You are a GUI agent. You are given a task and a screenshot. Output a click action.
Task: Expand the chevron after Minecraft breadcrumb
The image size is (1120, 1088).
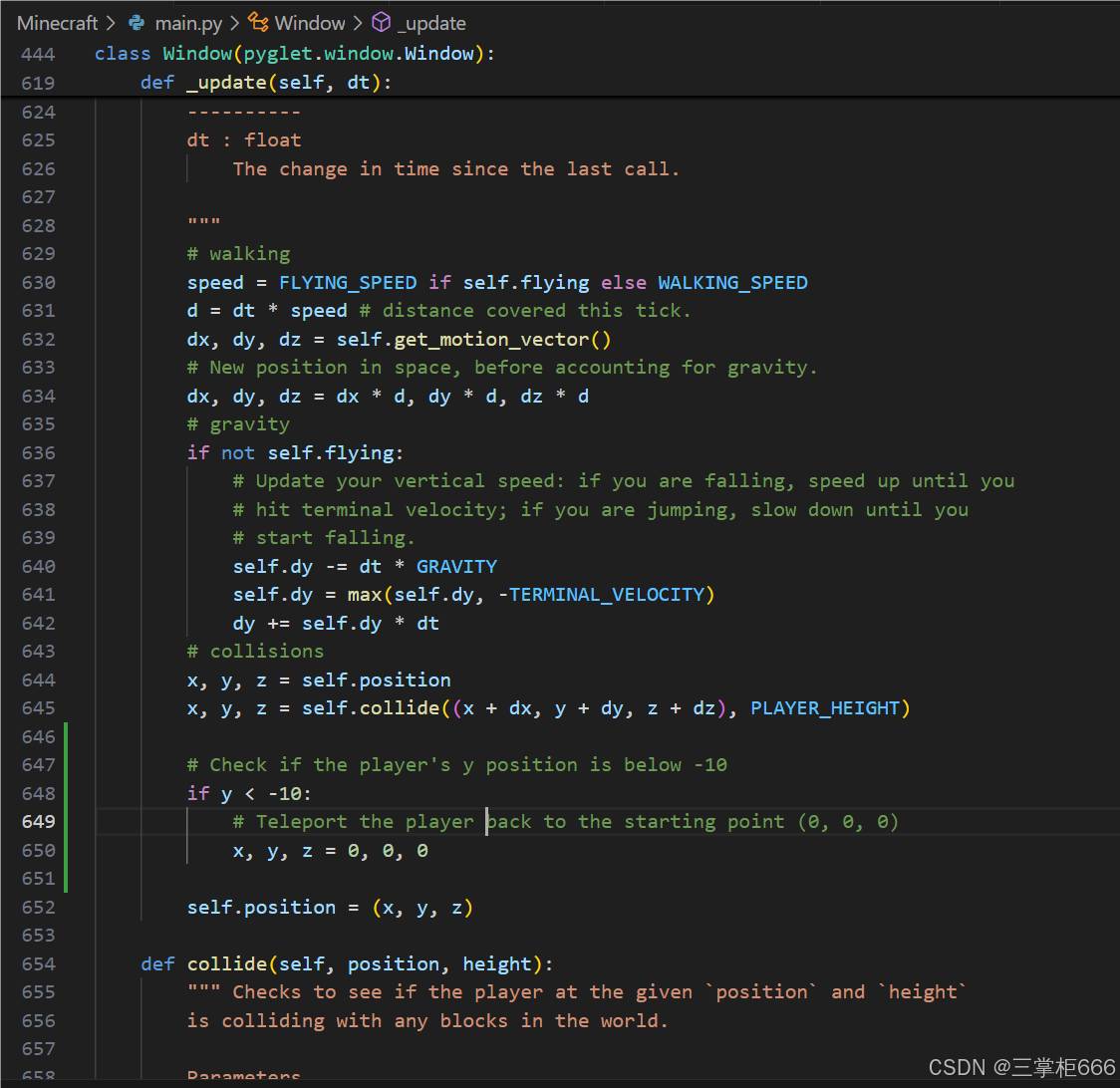coord(110,23)
